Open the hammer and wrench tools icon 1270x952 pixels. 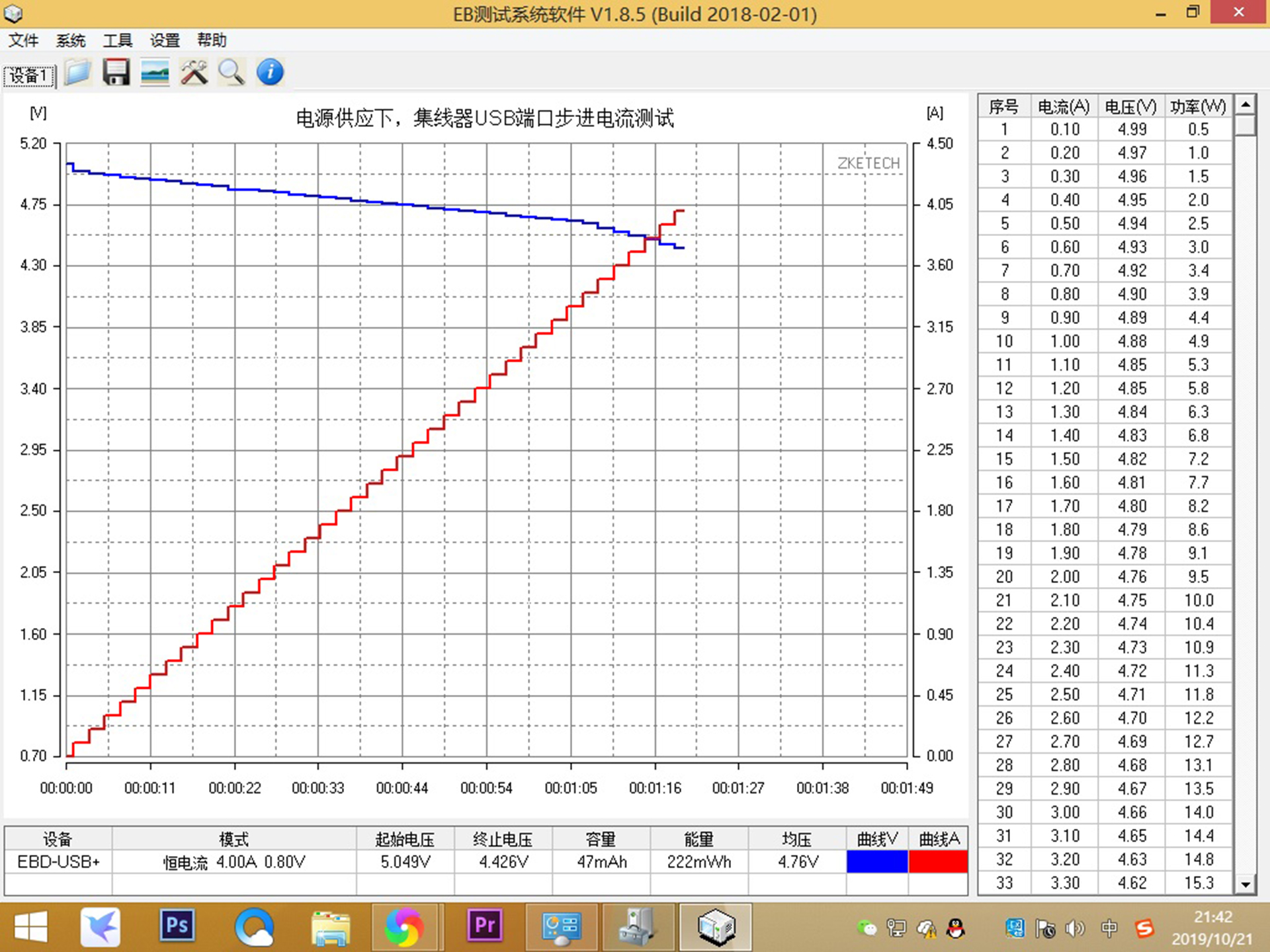194,72
